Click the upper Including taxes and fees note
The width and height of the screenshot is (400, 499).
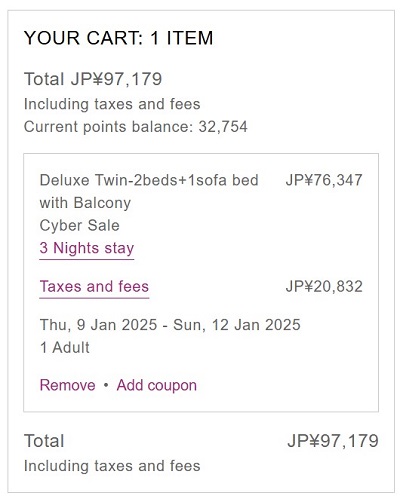112,104
